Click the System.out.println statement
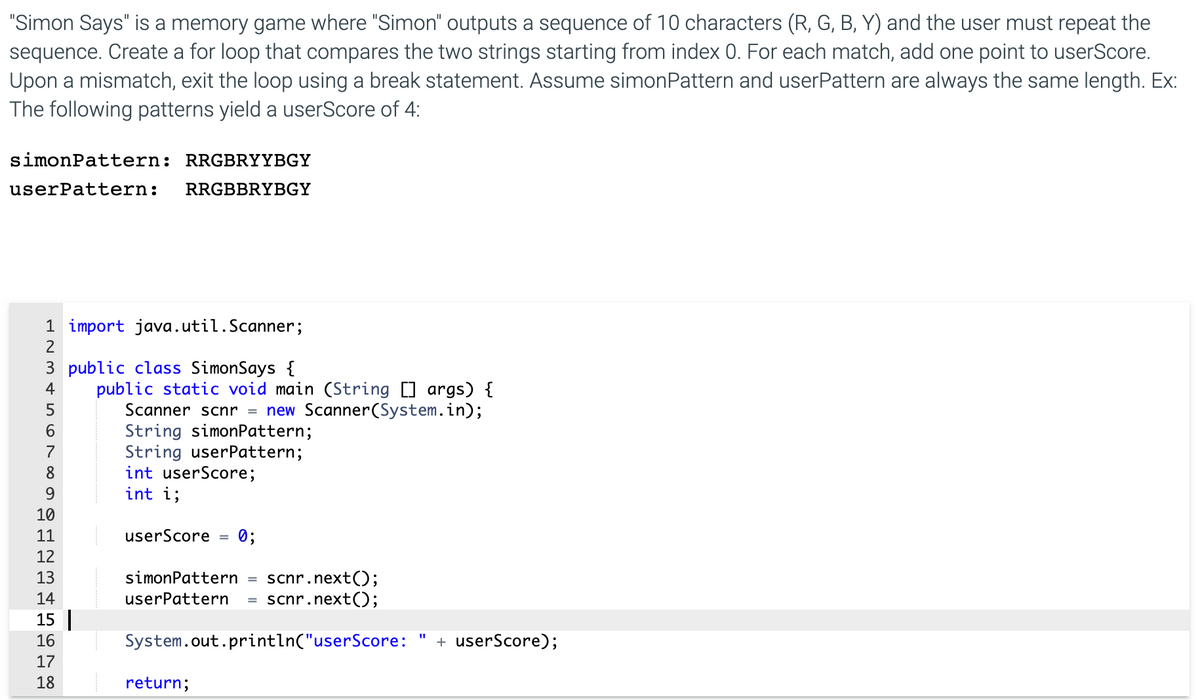This screenshot has height=700, width=1200. coord(341,641)
